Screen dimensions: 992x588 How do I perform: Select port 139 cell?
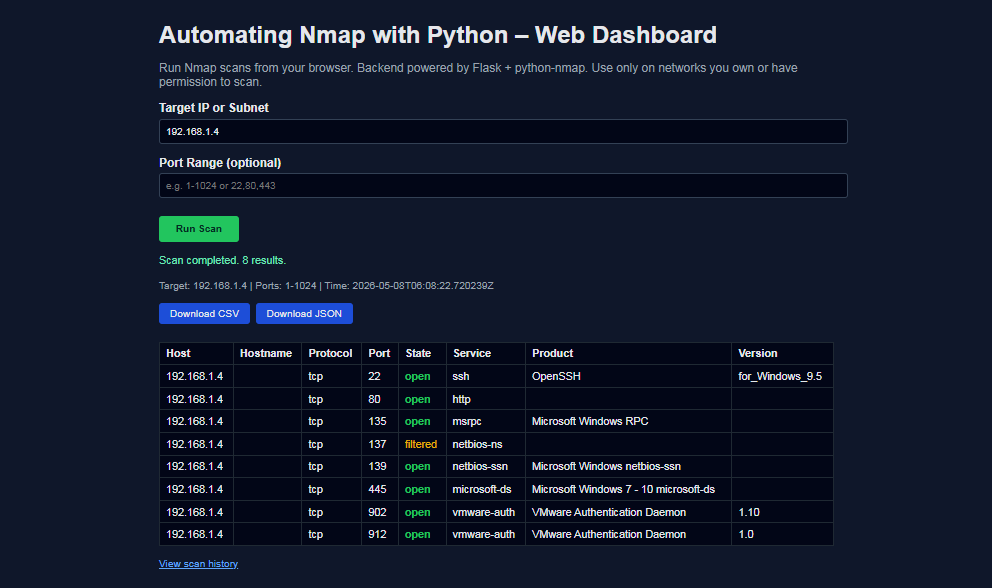(x=380, y=466)
